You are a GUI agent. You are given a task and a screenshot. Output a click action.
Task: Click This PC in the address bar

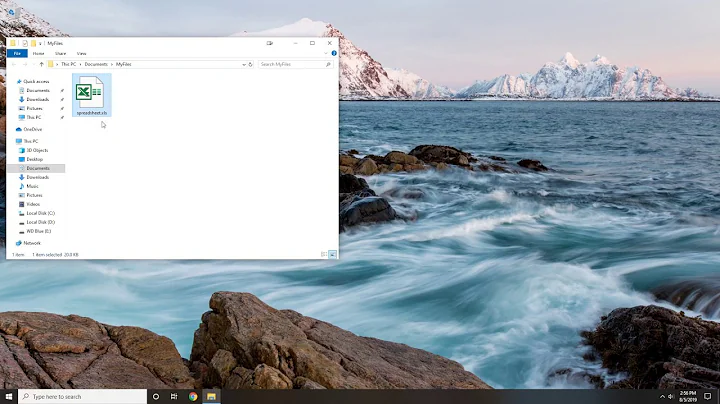coord(68,64)
